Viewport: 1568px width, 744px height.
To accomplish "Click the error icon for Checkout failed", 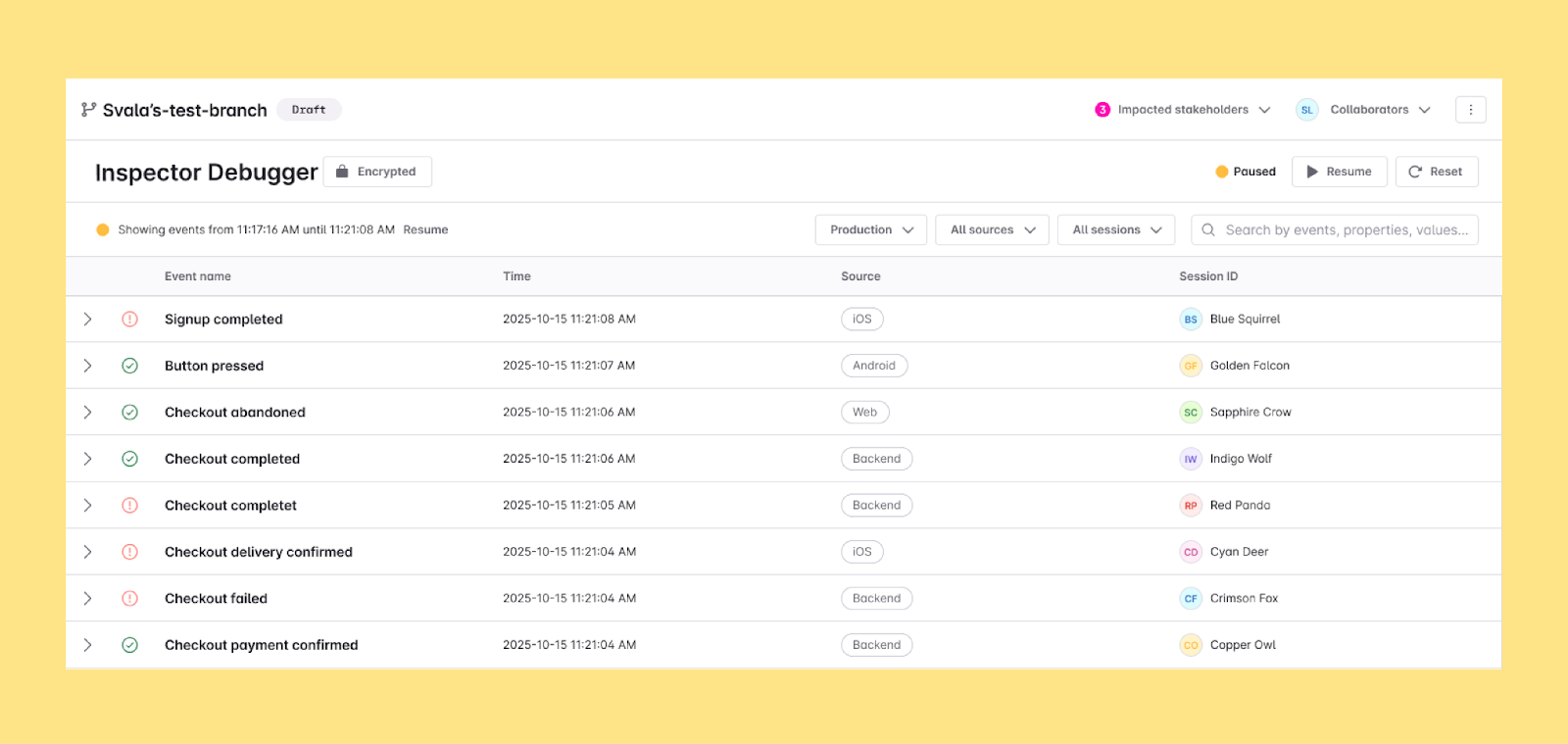I will pos(129,599).
